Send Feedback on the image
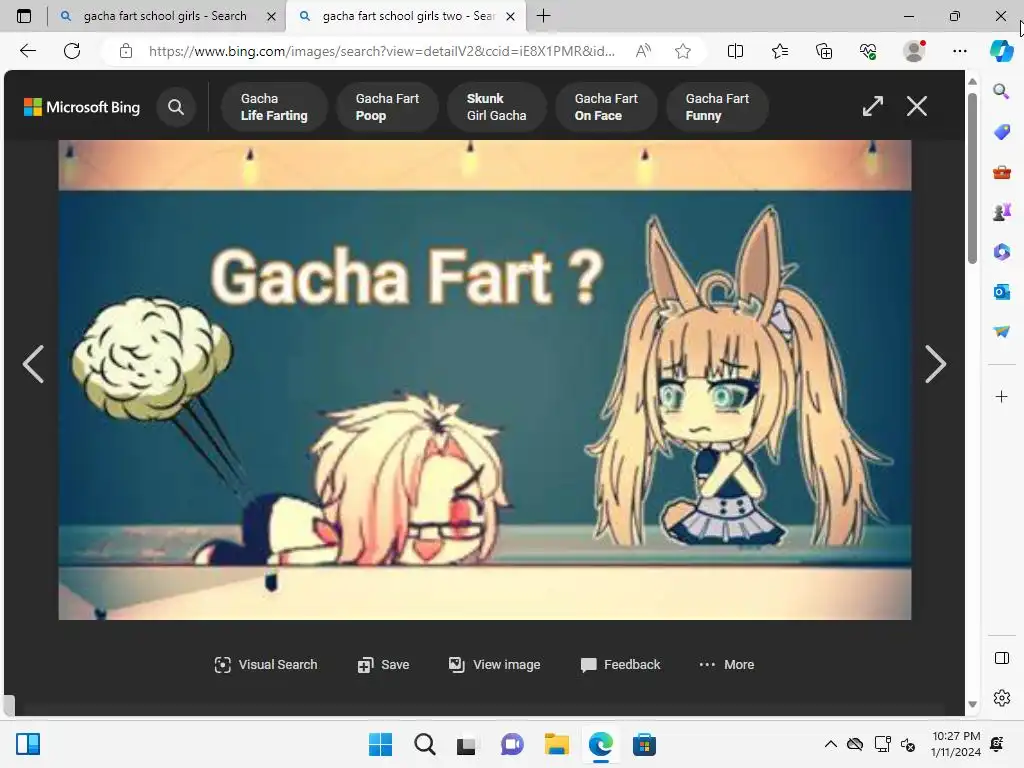 pos(620,665)
